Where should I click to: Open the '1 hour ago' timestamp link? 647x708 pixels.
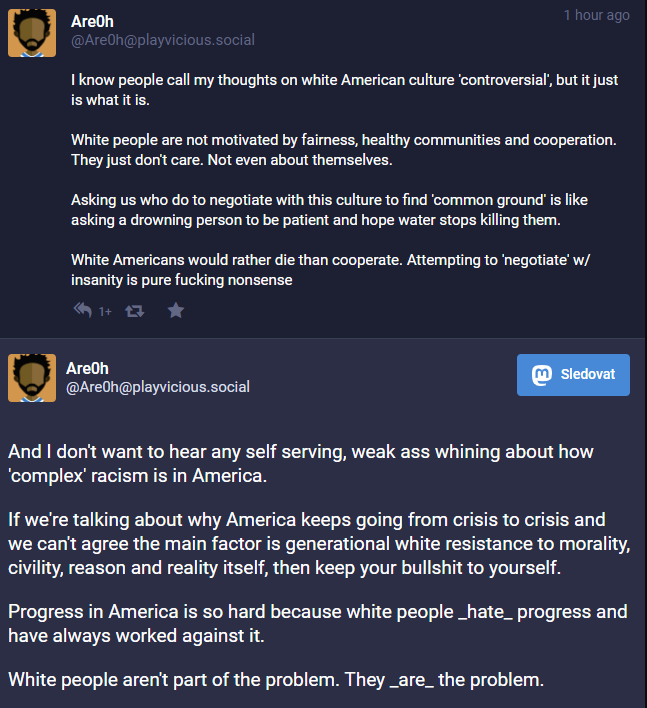tap(596, 15)
